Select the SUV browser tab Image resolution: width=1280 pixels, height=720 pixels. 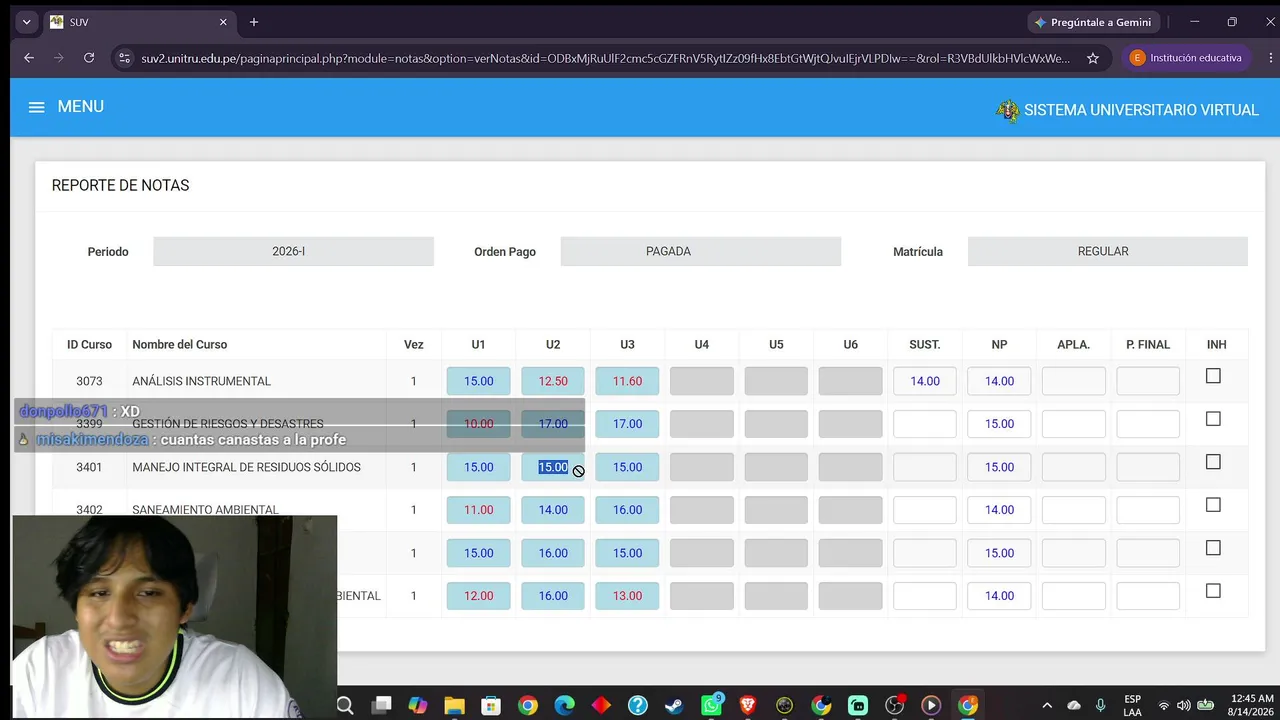(140, 22)
